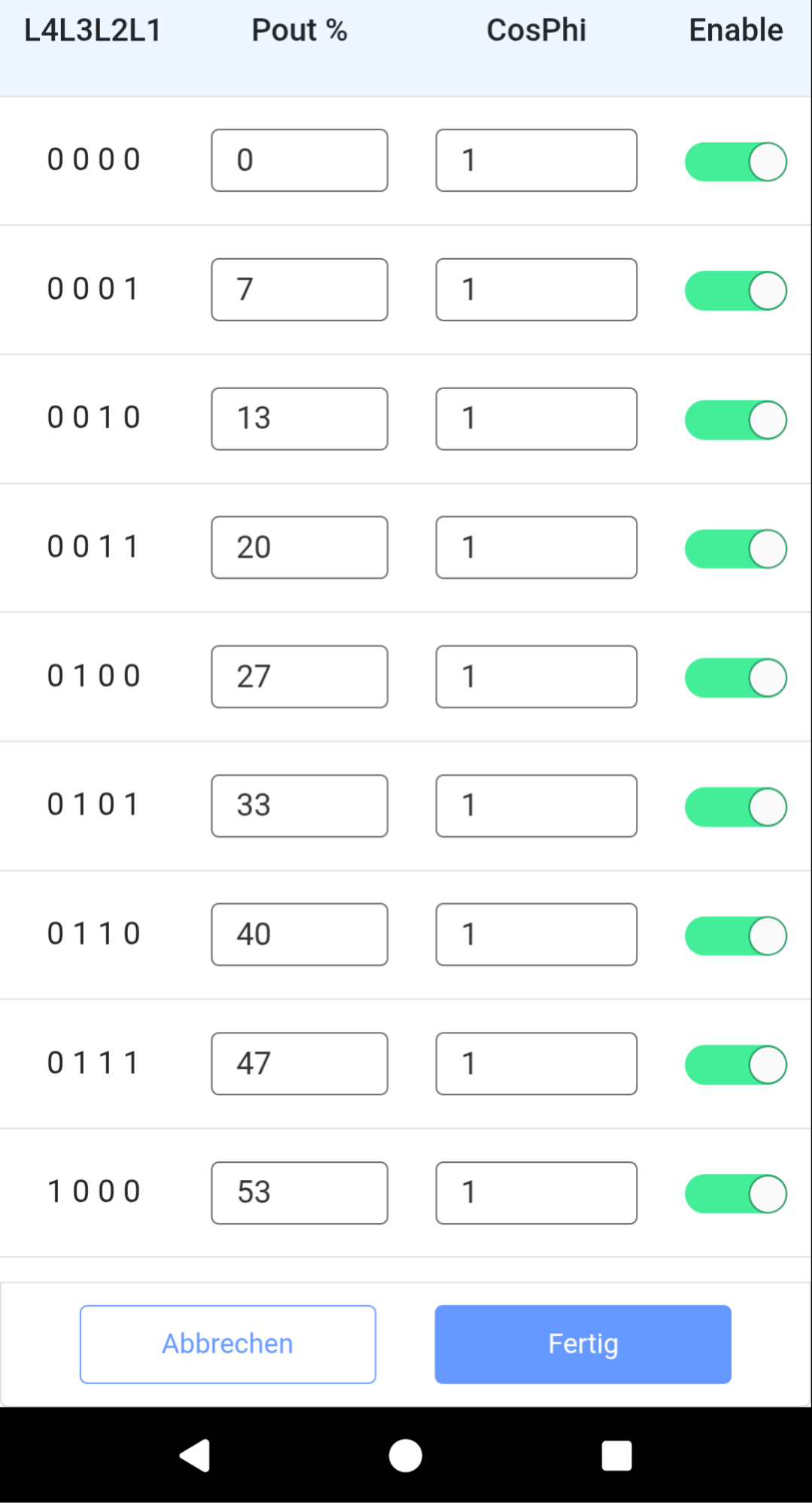Toggle the Enable switch for row 0010

tap(735, 420)
